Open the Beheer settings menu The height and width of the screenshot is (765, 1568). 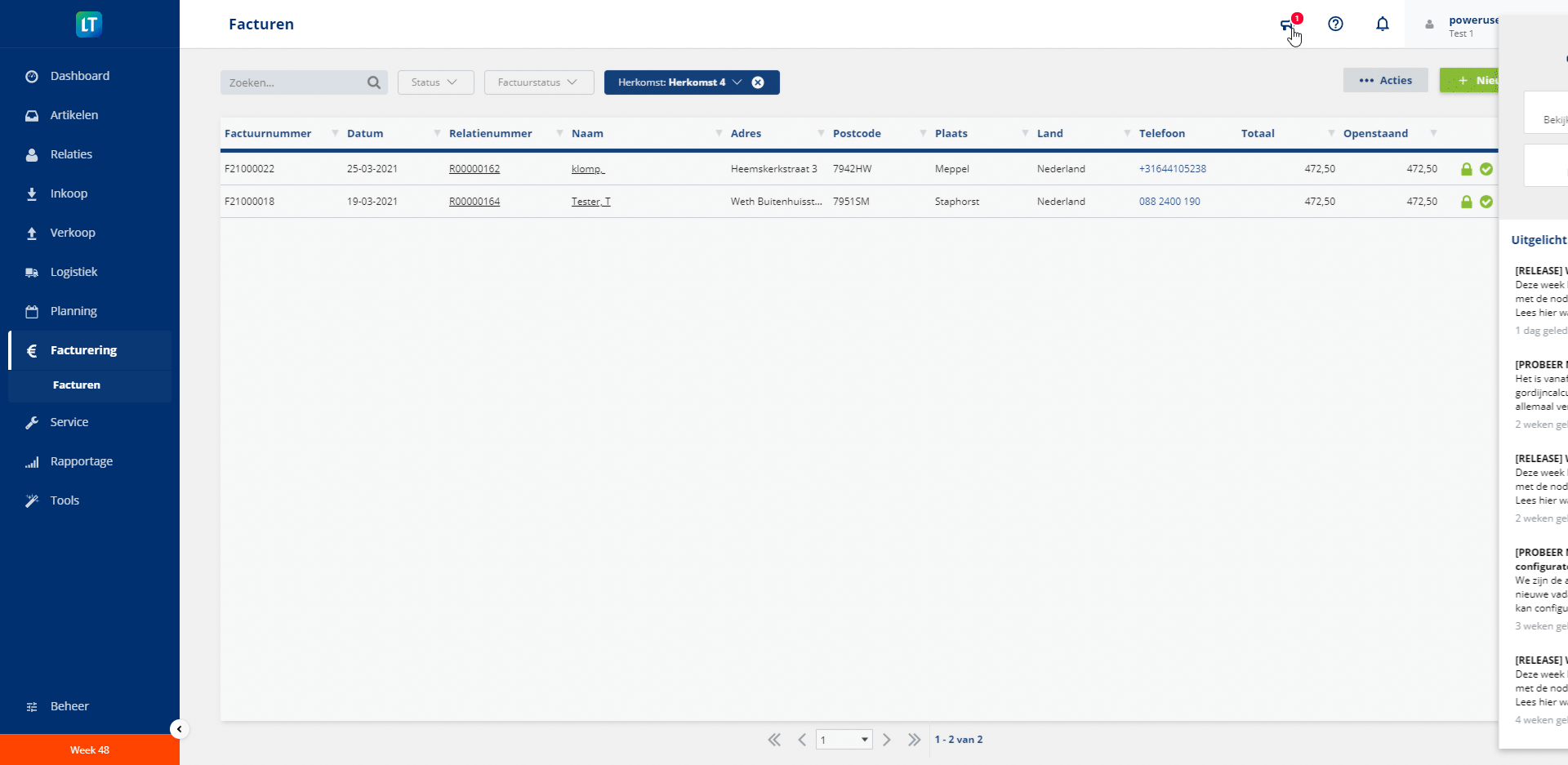pos(69,706)
